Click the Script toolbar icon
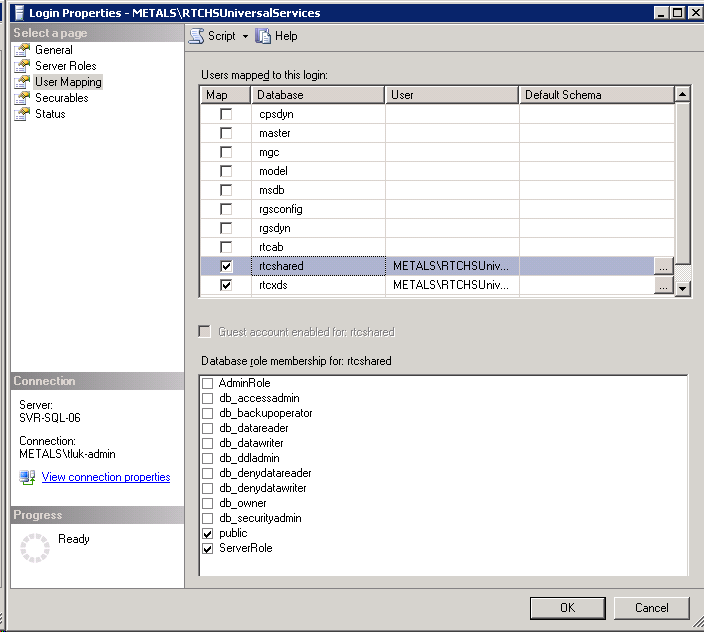This screenshot has width=704, height=632. coord(197,36)
